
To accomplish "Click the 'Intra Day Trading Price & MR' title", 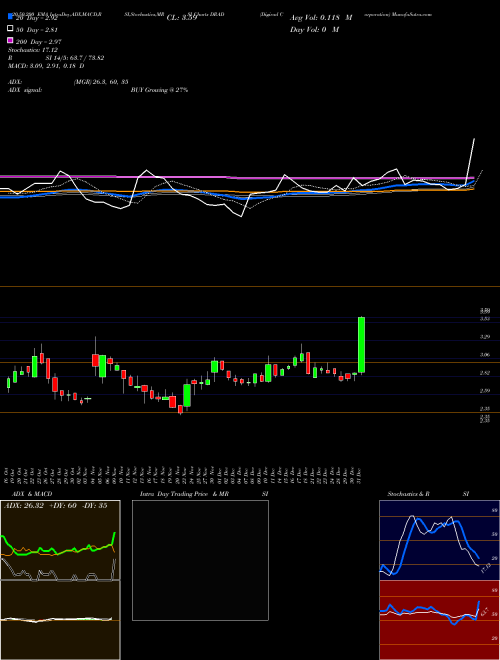I will coord(184,494).
